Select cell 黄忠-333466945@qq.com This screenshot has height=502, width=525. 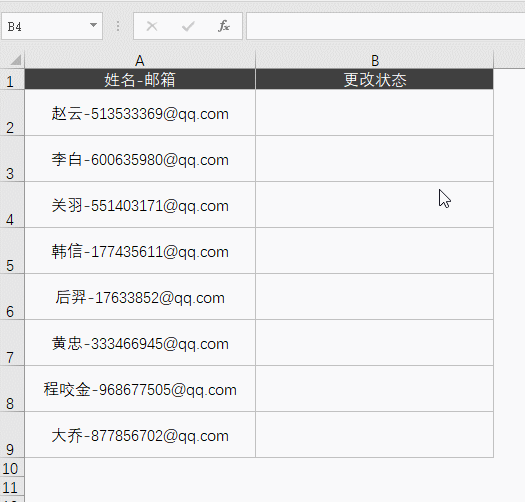click(x=140, y=343)
